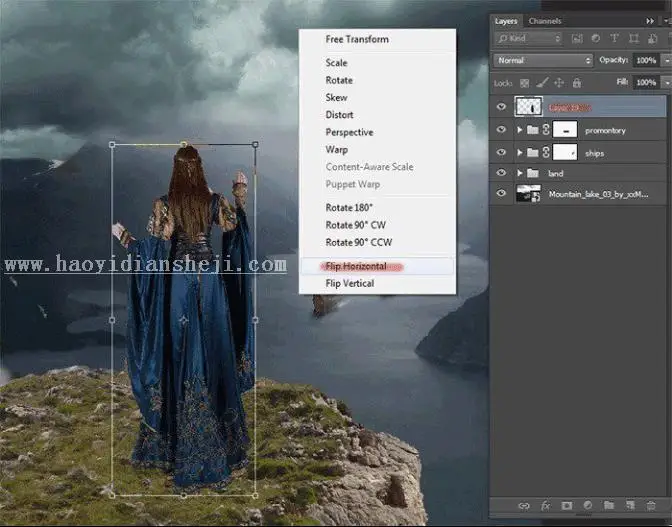672x527 pixels.
Task: Select the promontory group mask thumbnail
Action: click(565, 129)
